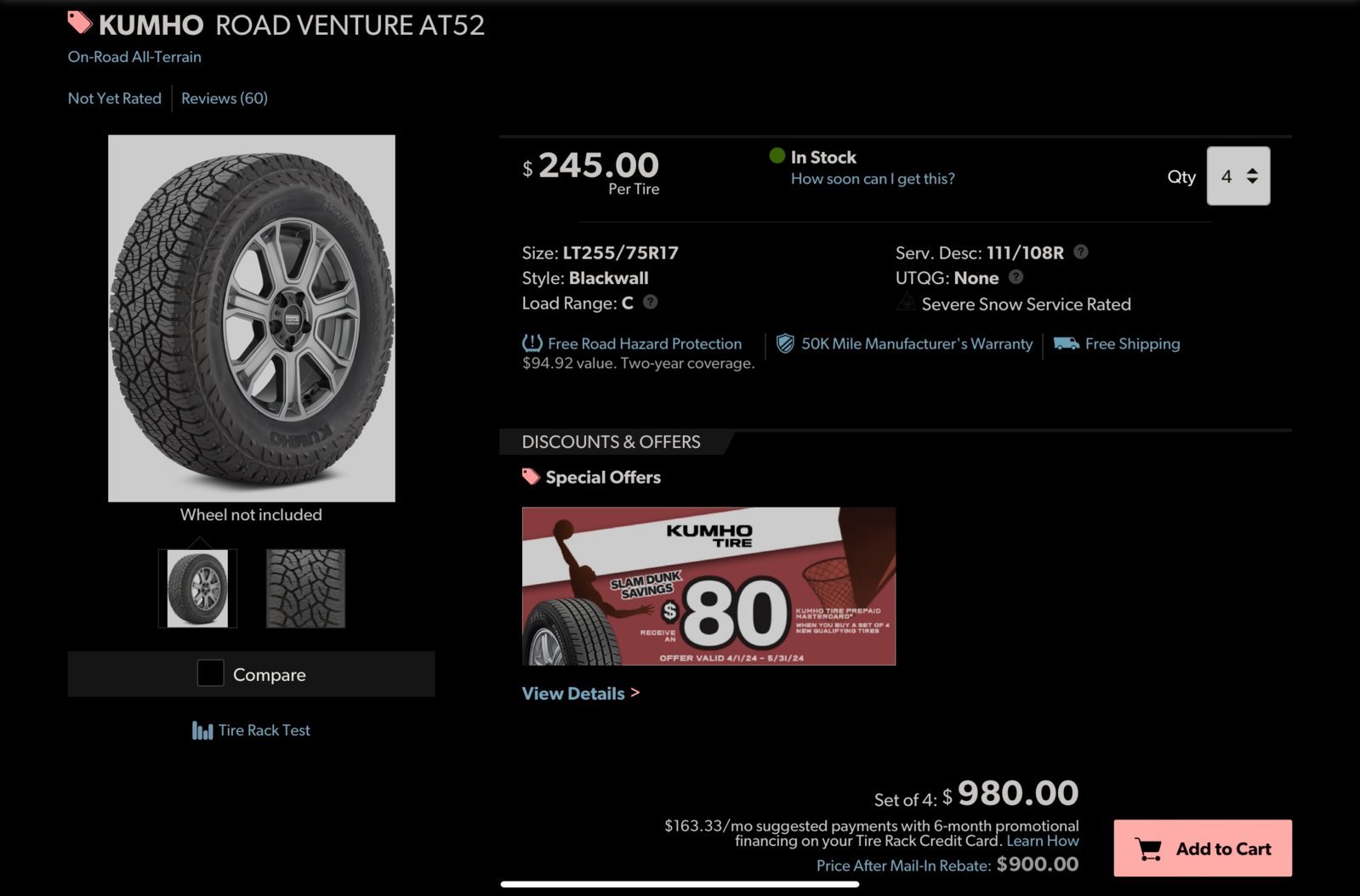Open help icon next to UTQG None
Screen dimensions: 1360x896
[x=1016, y=276]
